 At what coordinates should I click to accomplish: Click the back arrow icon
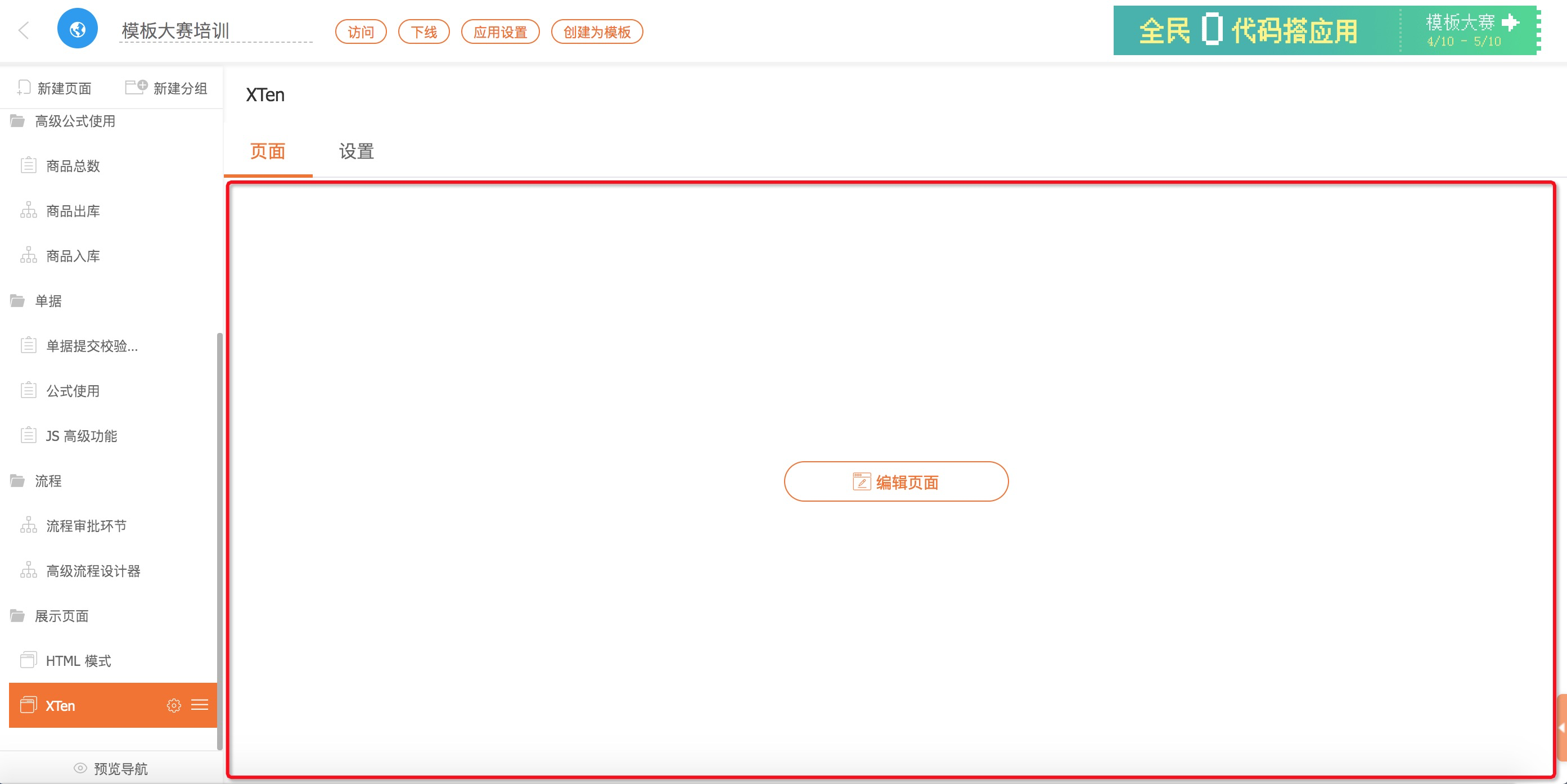coord(24,30)
